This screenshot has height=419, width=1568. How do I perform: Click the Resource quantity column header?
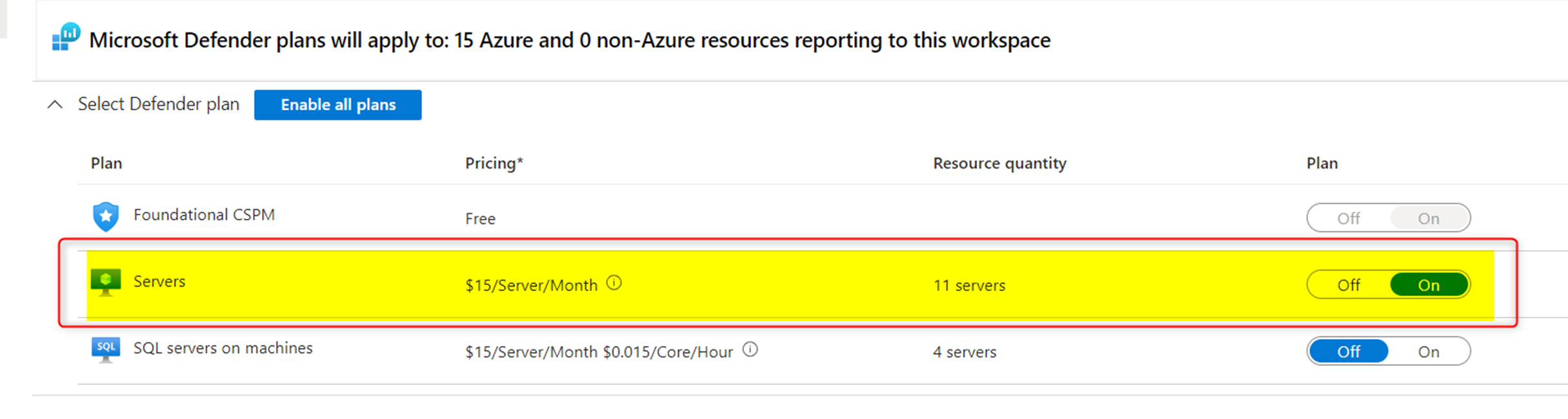coord(999,163)
